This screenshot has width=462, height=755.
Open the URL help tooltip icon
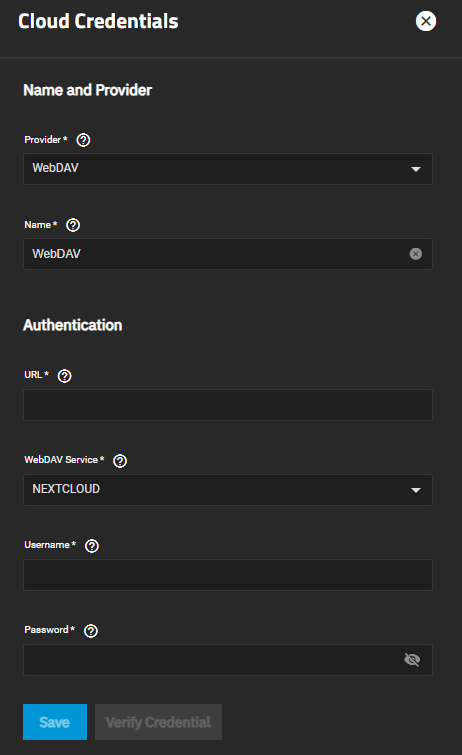point(65,376)
